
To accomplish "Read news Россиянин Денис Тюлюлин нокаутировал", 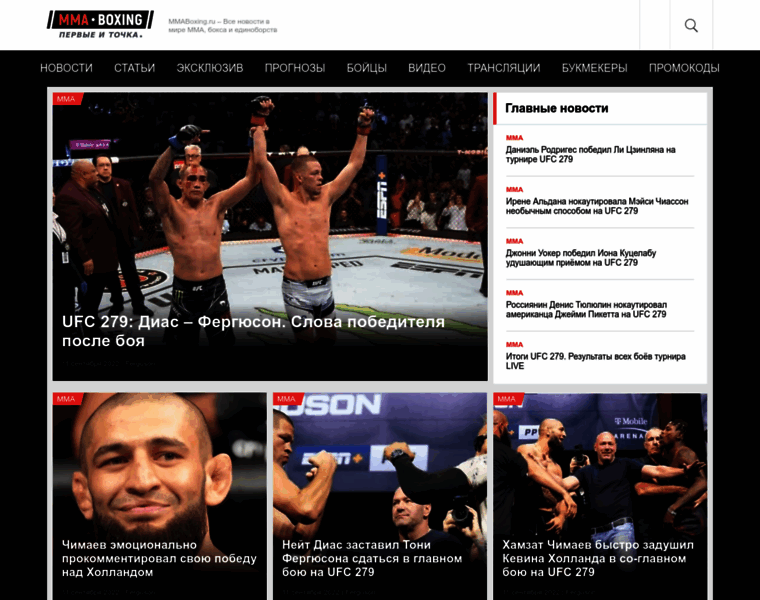I will [x=586, y=310].
